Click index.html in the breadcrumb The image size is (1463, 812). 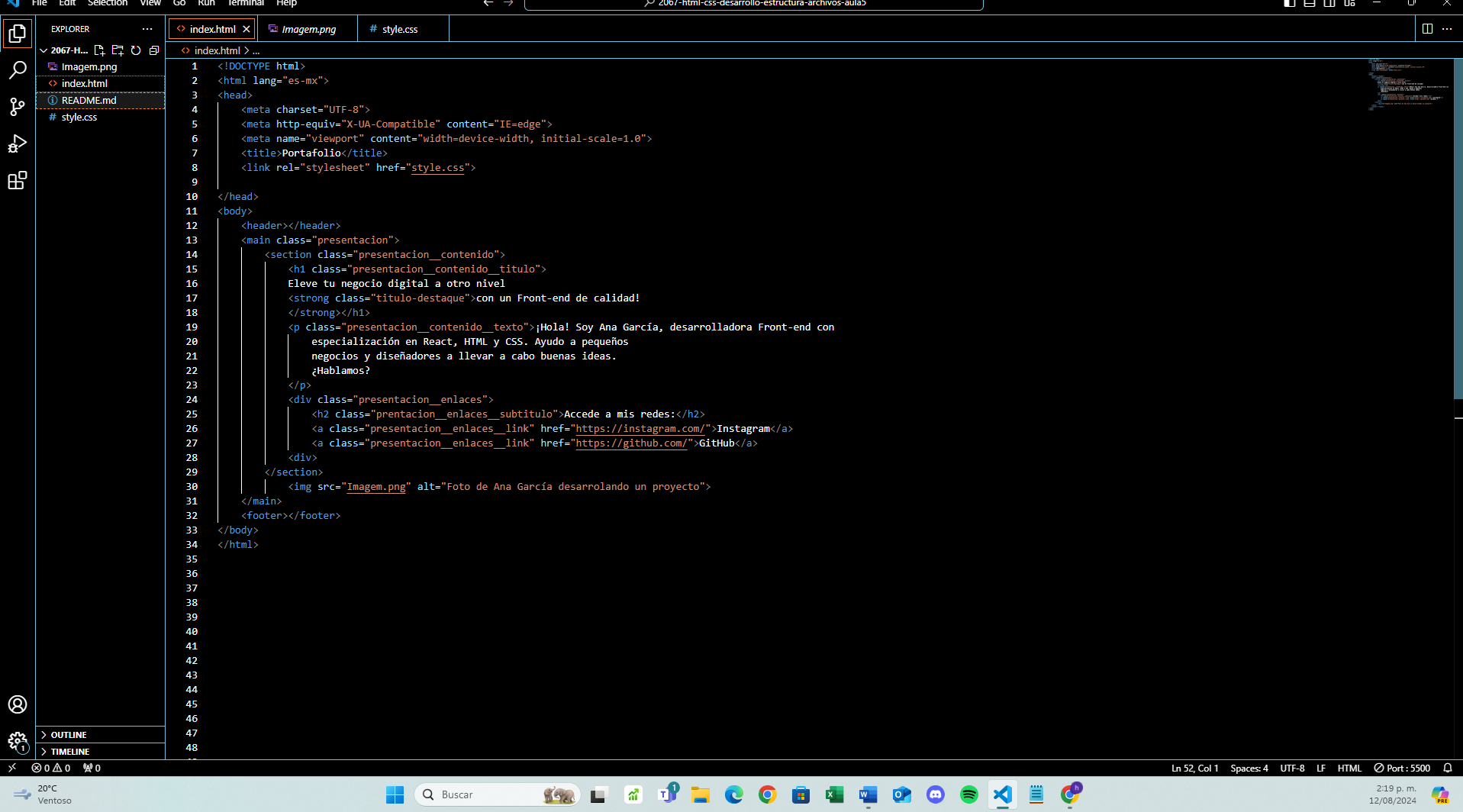(x=218, y=51)
